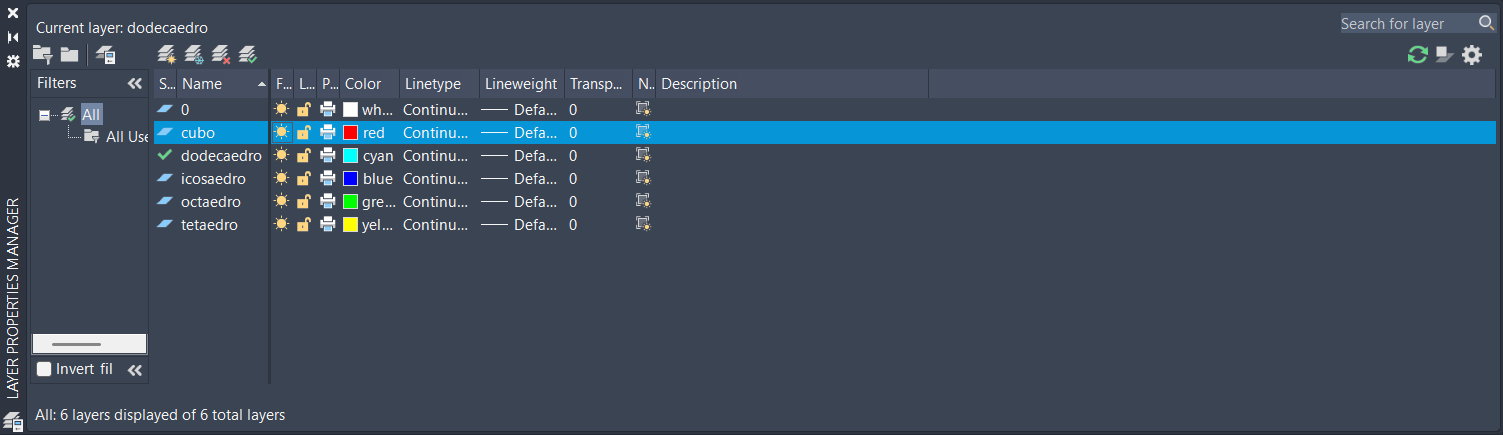
Task: Select the All Used Layers filter
Action: coord(125,136)
